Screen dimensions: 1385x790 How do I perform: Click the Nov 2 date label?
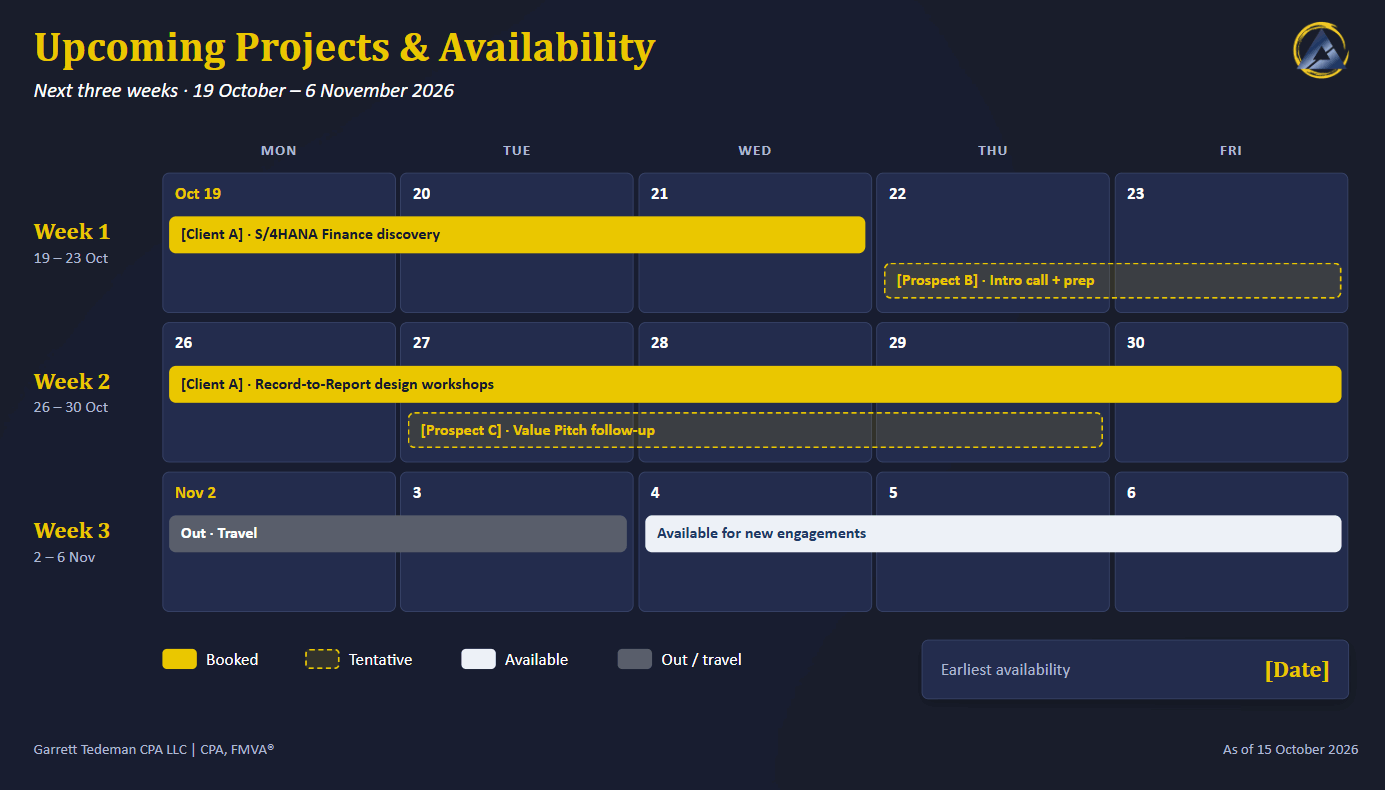click(195, 493)
